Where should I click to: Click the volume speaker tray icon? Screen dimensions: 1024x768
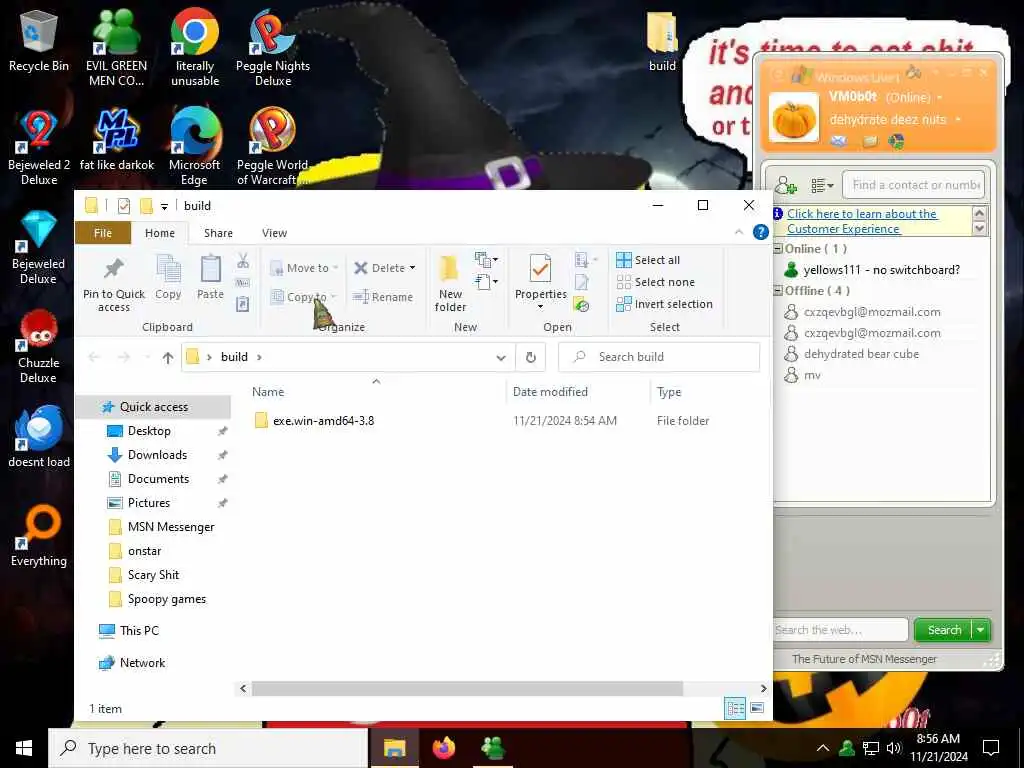pyautogui.click(x=893, y=748)
